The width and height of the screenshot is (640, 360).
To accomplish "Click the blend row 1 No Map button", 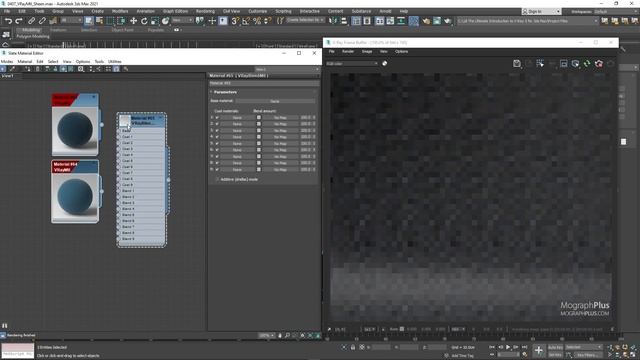I will click(280, 118).
